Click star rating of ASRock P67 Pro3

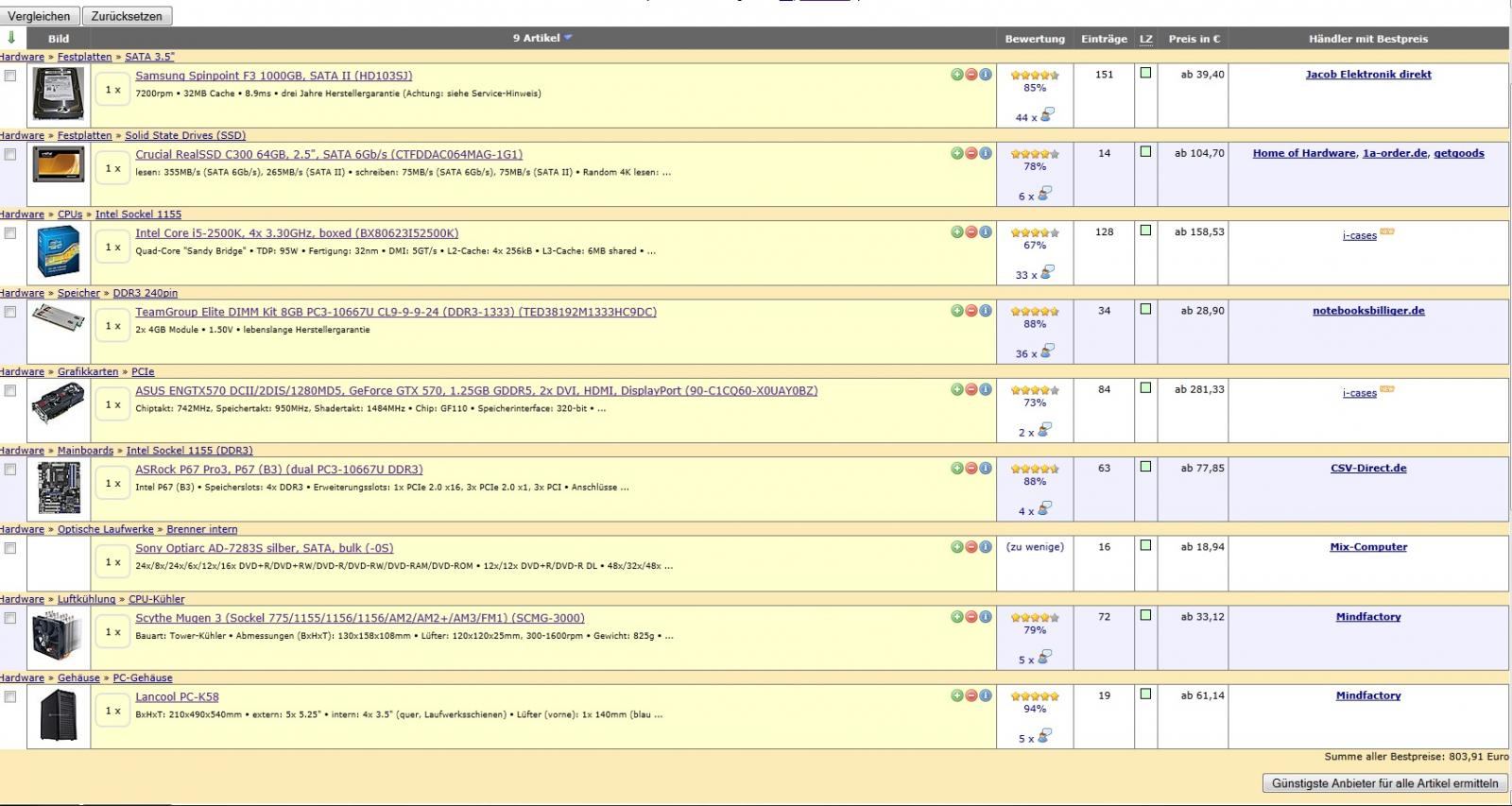pyautogui.click(x=1035, y=469)
